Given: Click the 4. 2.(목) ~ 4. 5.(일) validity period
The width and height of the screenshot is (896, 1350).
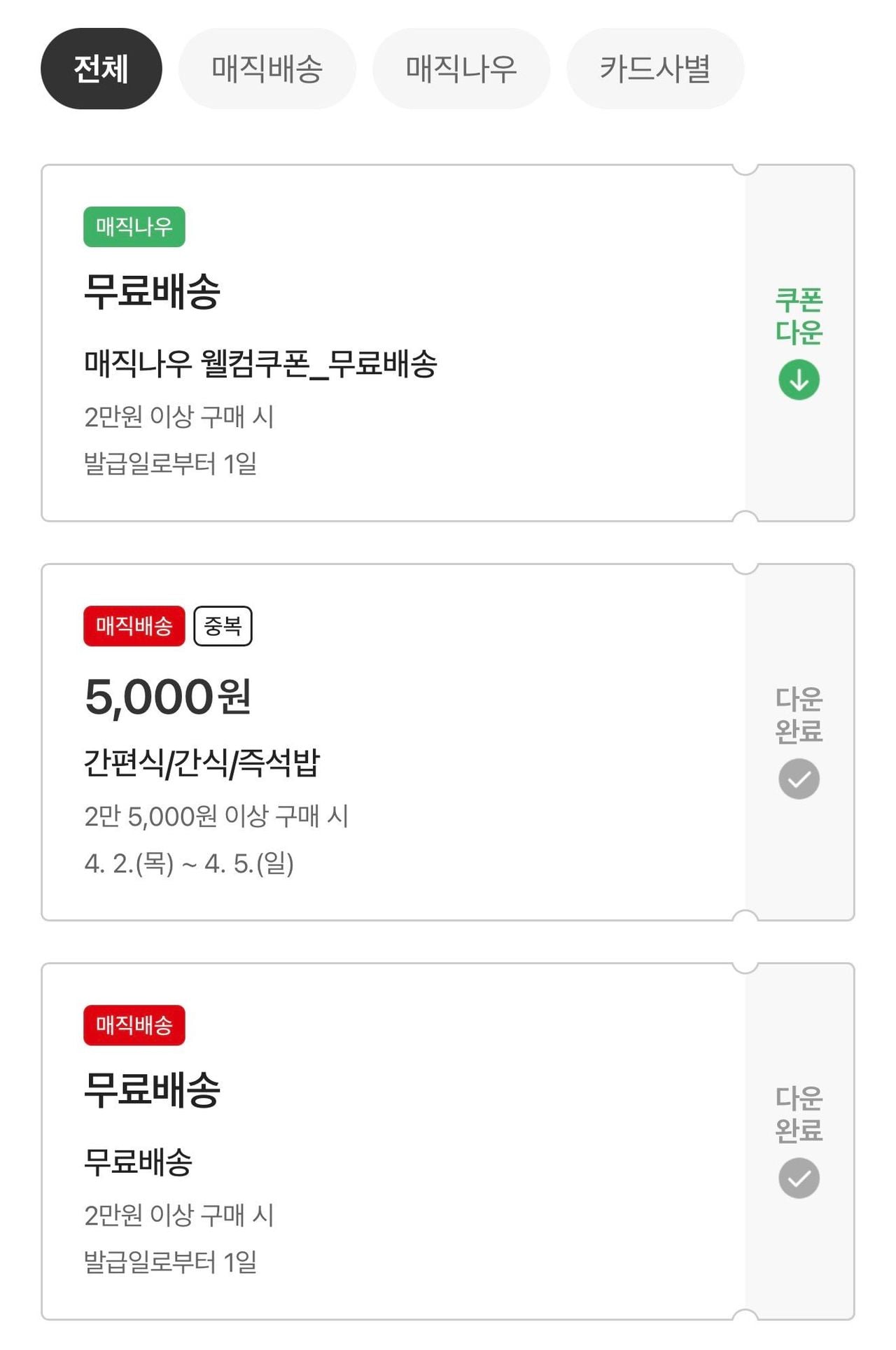Looking at the screenshot, I should click(189, 864).
